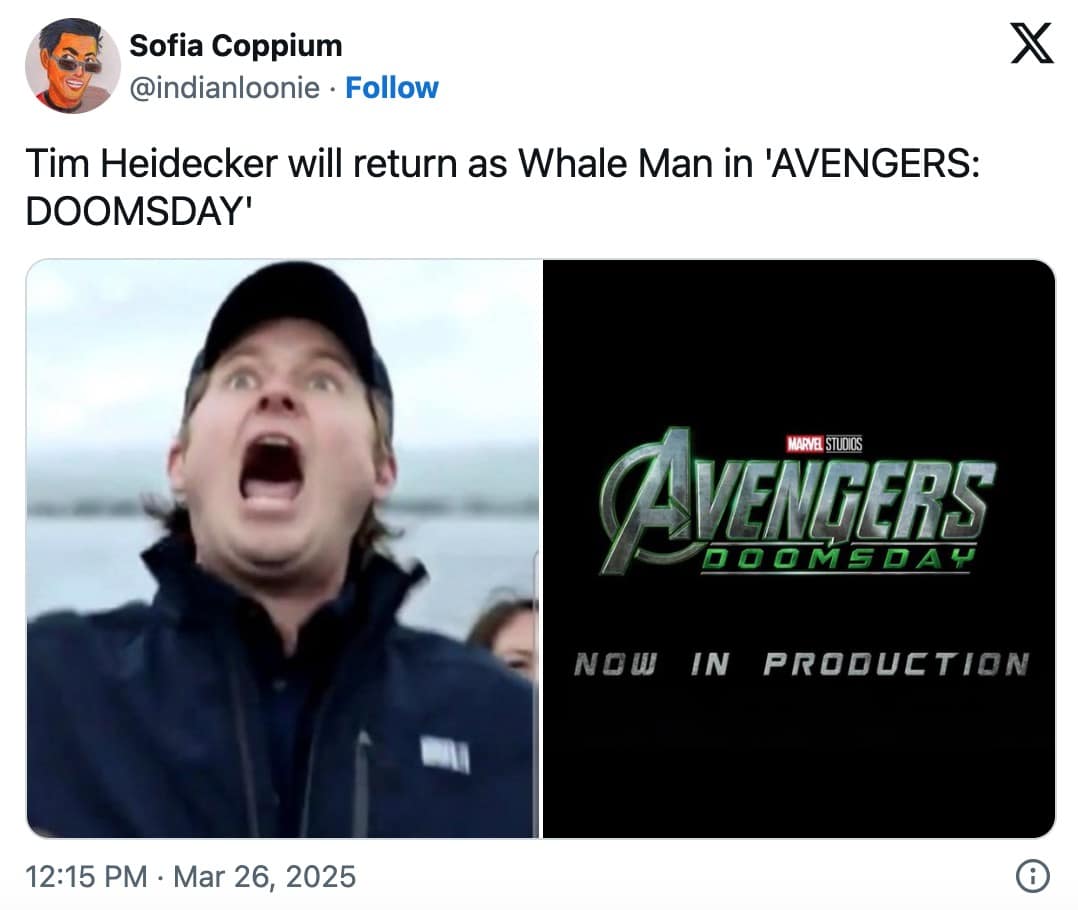Open the left image attachment full-size
Image resolution: width=1078 pixels, height=910 pixels.
pos(280,550)
